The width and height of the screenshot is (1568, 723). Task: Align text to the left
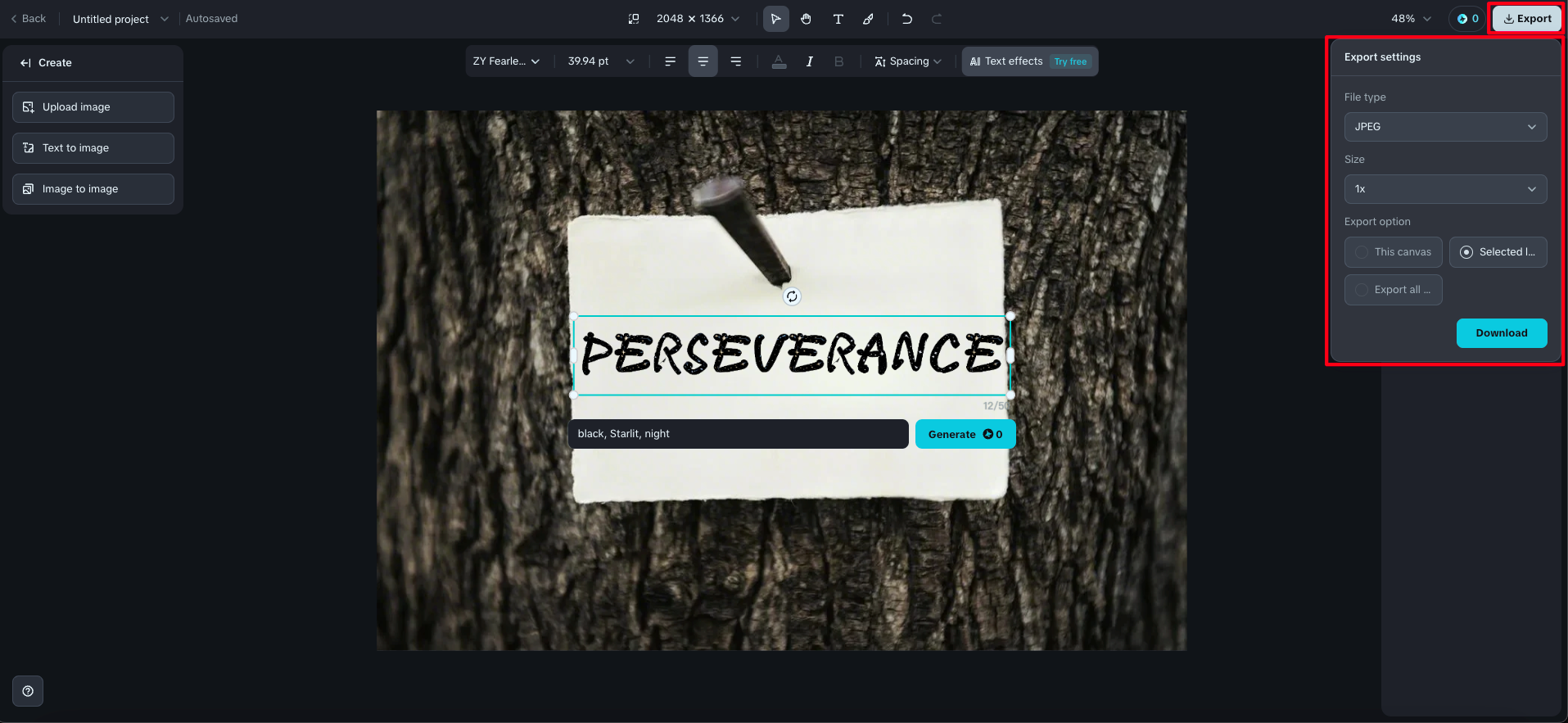(x=671, y=61)
